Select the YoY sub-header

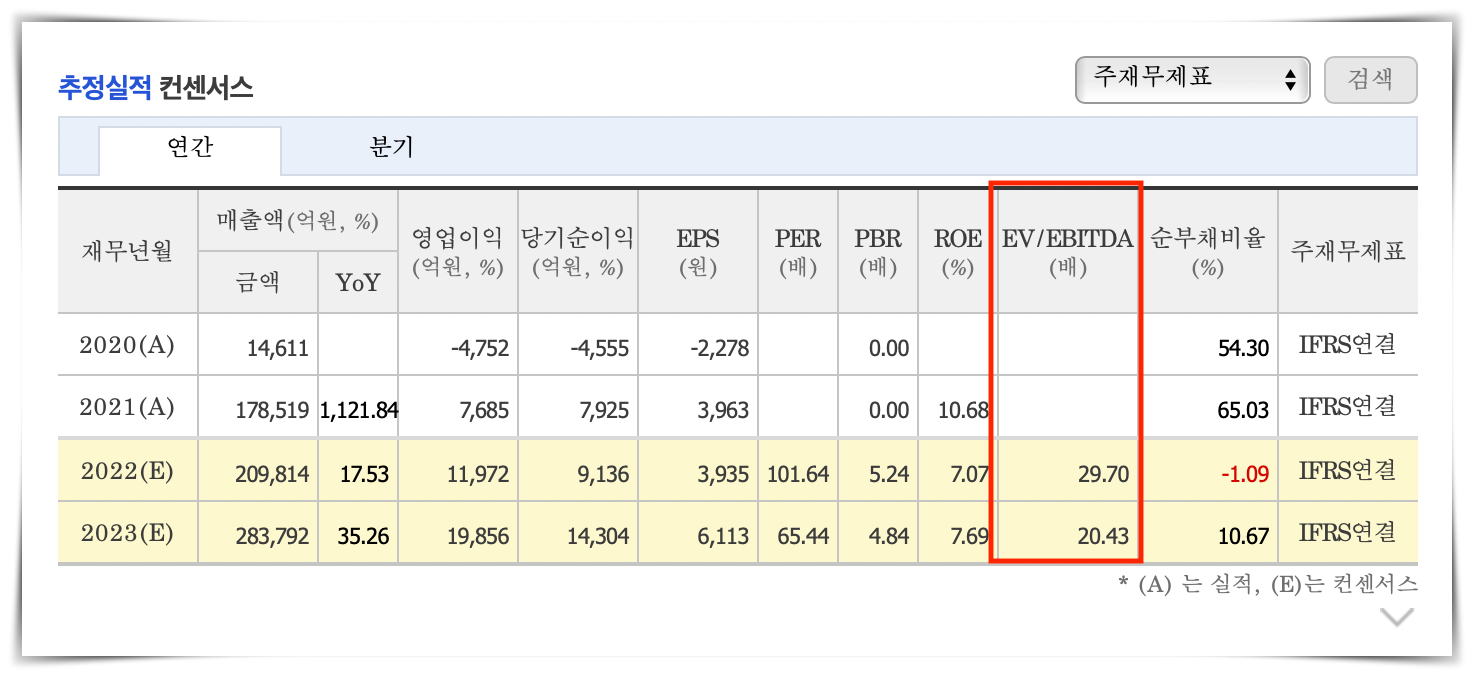(358, 282)
